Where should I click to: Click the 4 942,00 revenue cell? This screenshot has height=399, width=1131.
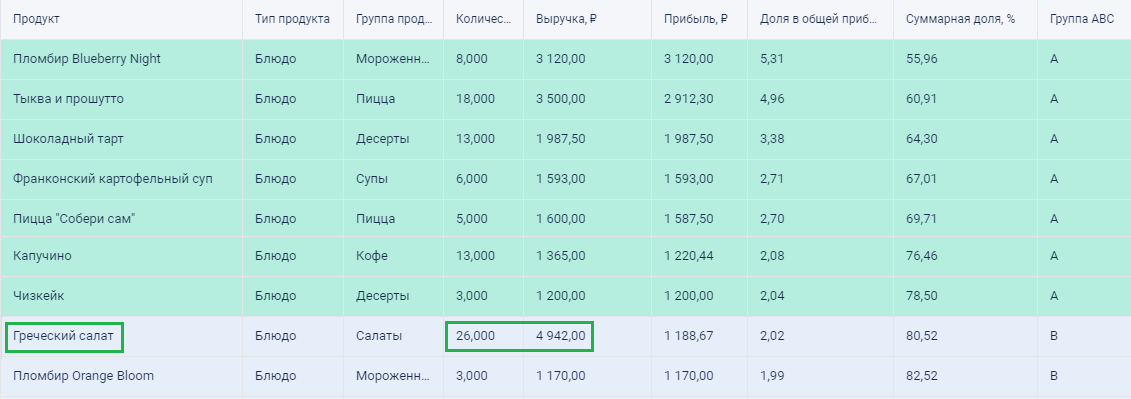(x=560, y=336)
